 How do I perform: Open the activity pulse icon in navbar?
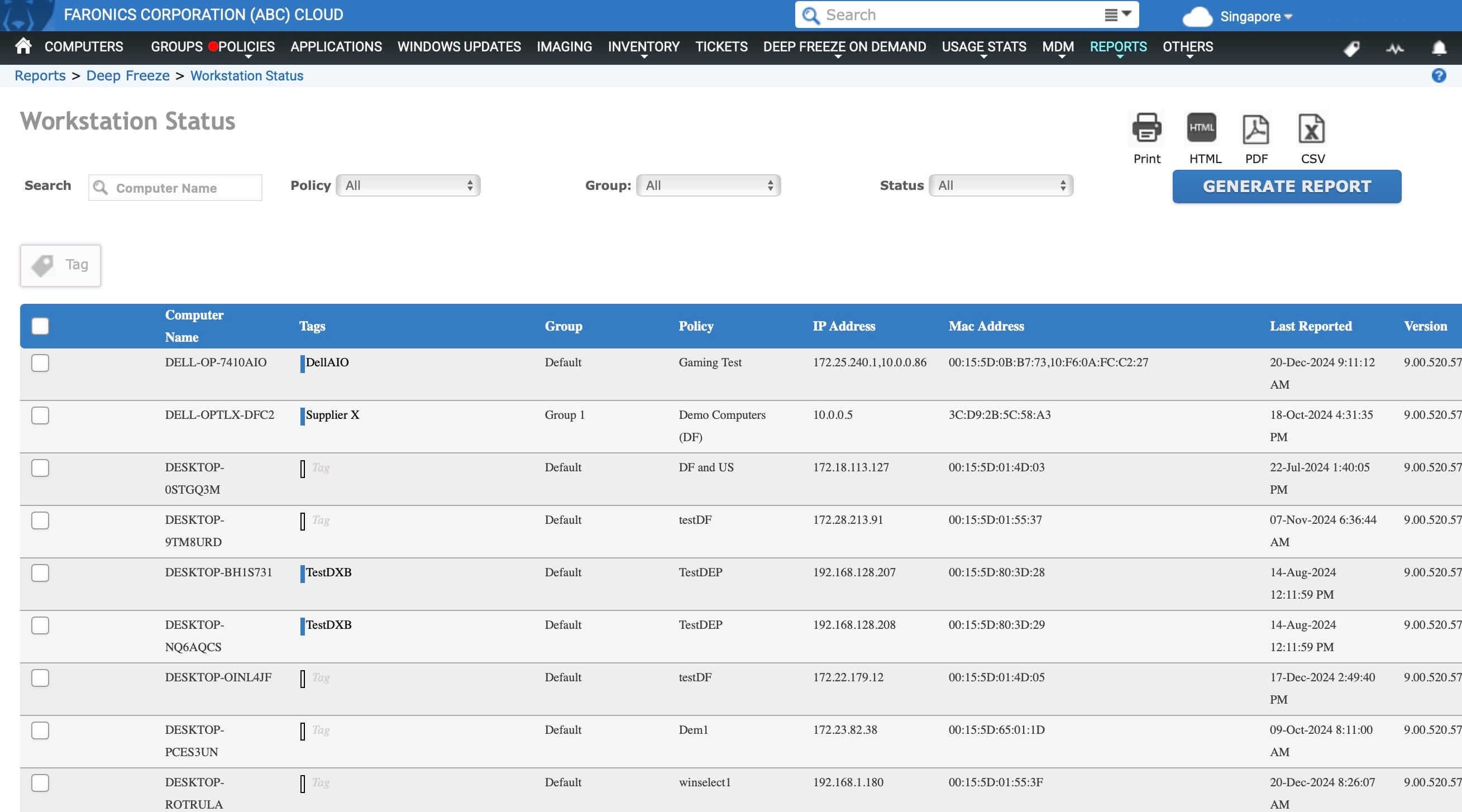tap(1394, 49)
